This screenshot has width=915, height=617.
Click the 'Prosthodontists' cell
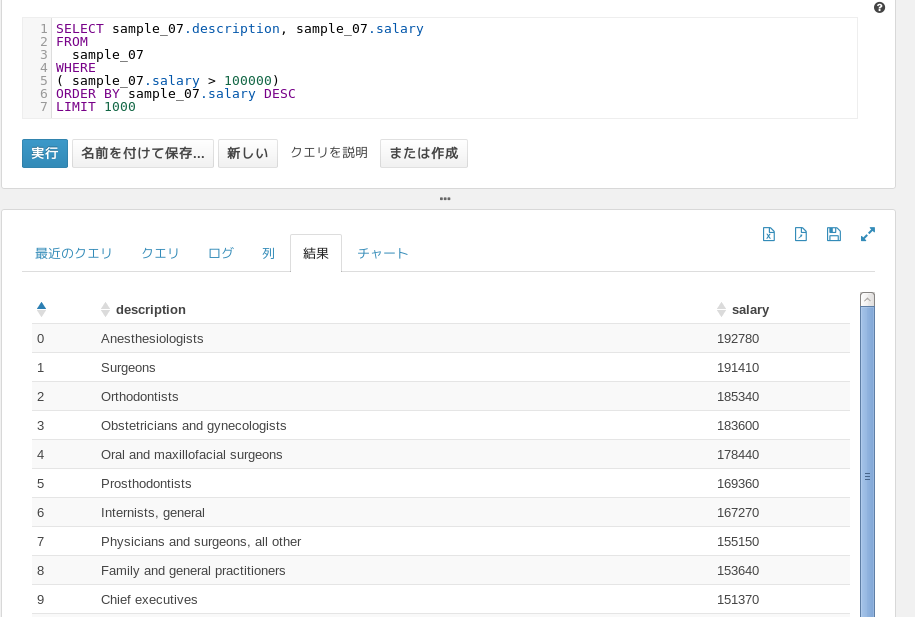point(146,484)
